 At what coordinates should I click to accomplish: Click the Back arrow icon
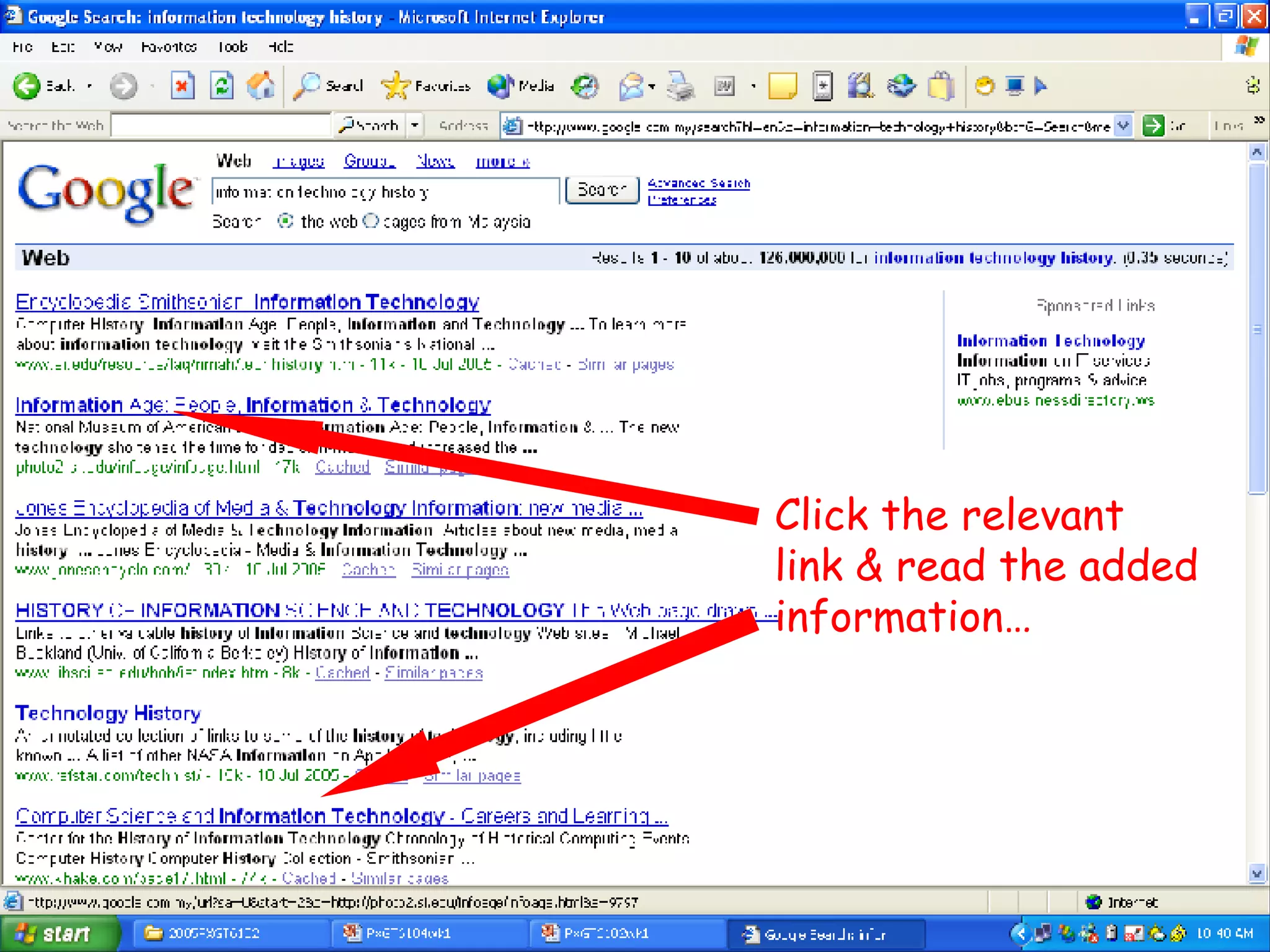[x=27, y=86]
